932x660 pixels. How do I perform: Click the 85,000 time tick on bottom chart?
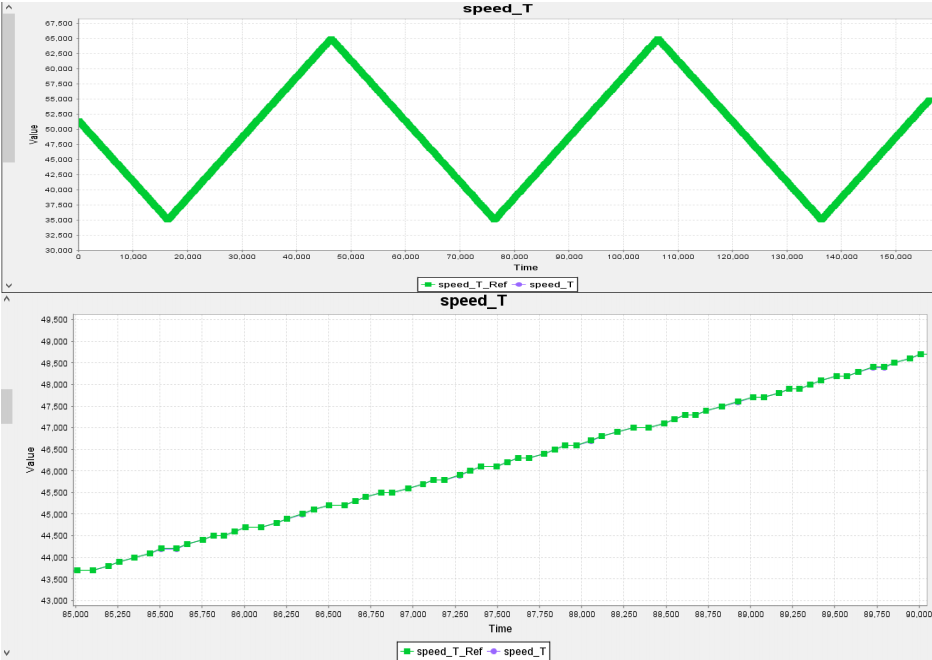click(x=75, y=614)
